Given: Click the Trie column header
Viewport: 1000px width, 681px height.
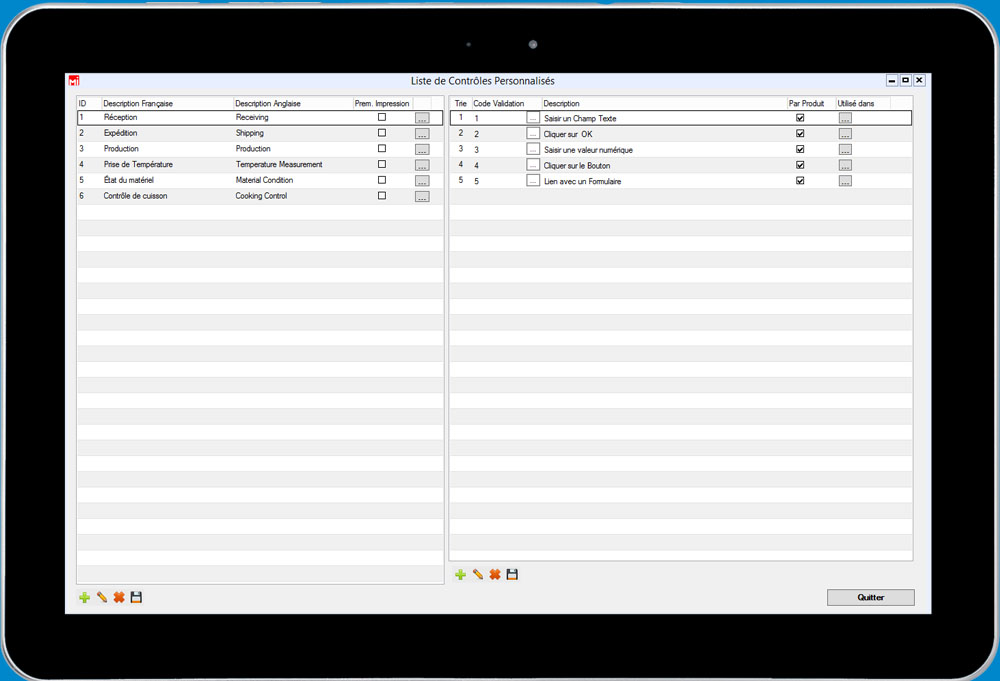Looking at the screenshot, I should tap(461, 103).
